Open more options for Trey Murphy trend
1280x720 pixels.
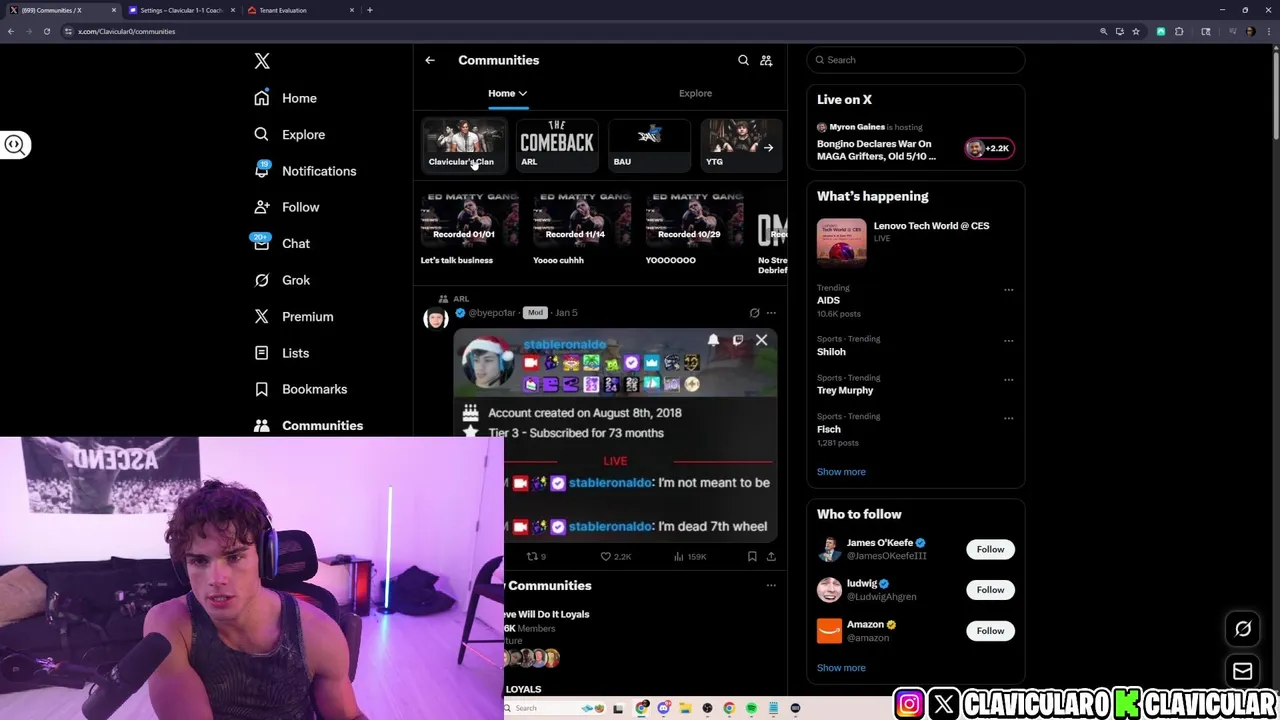[1008, 380]
